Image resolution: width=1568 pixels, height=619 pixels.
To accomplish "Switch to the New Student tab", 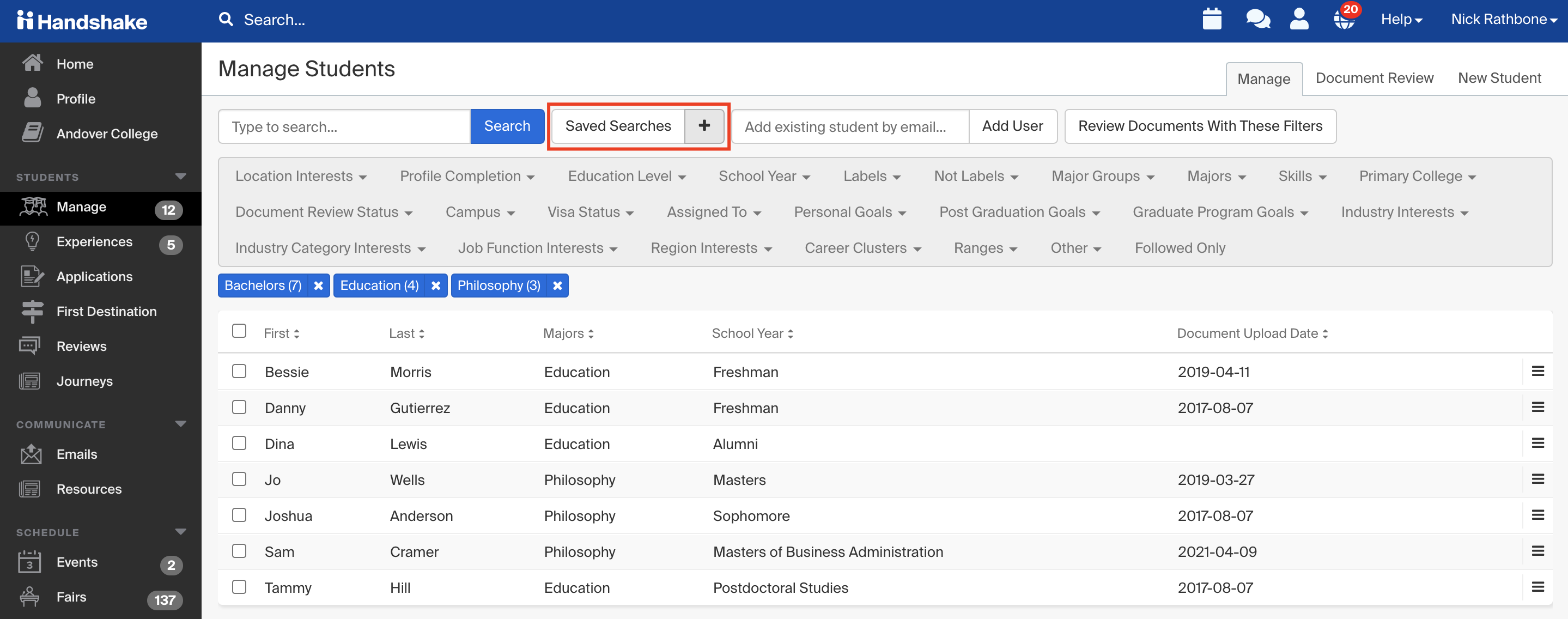I will point(1499,78).
